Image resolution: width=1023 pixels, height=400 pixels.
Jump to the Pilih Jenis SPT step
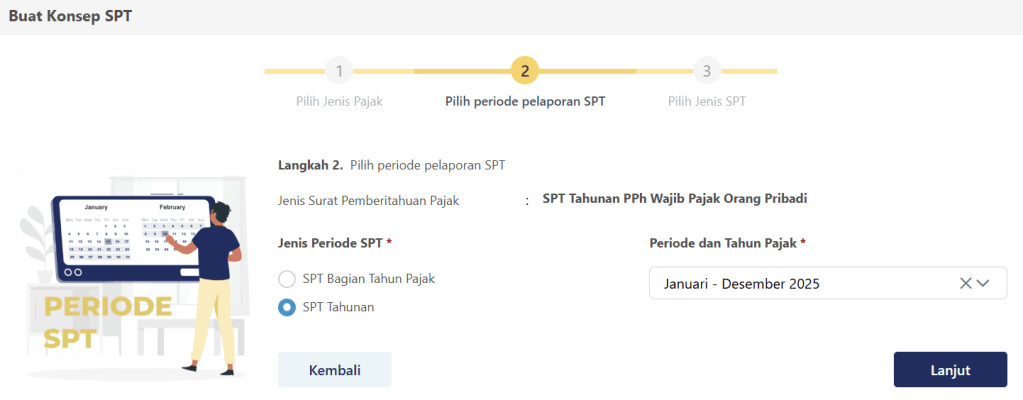click(x=707, y=101)
